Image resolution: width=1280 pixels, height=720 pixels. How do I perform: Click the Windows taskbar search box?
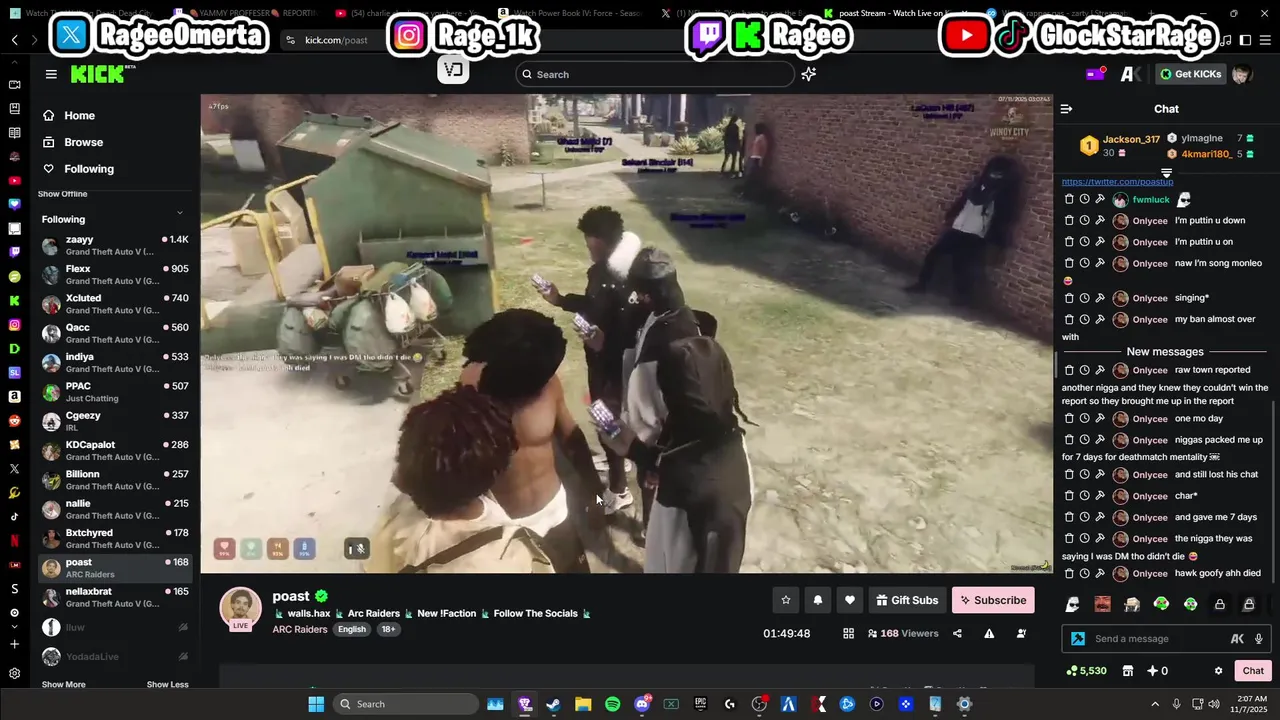[406, 704]
